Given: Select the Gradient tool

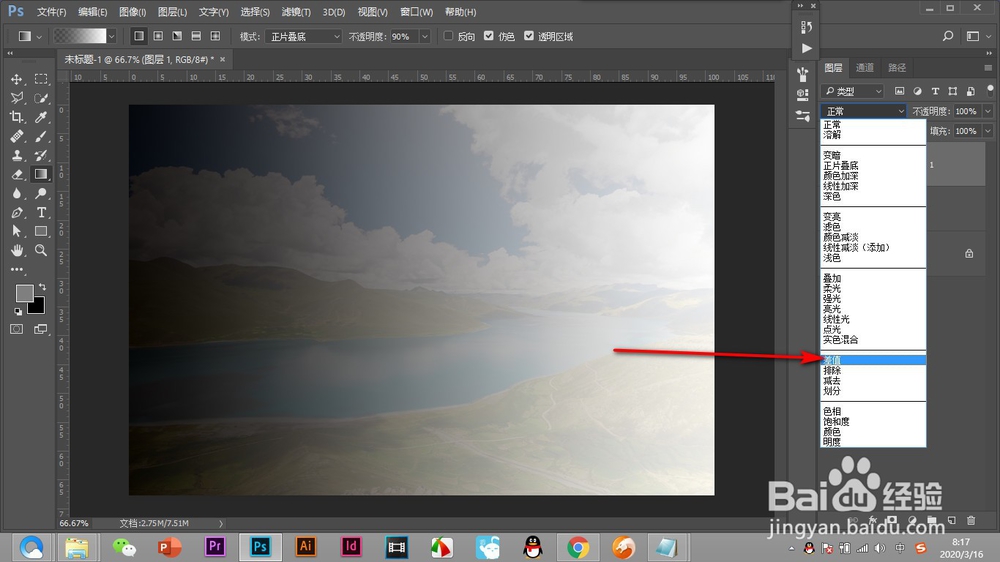Looking at the screenshot, I should coord(41,174).
